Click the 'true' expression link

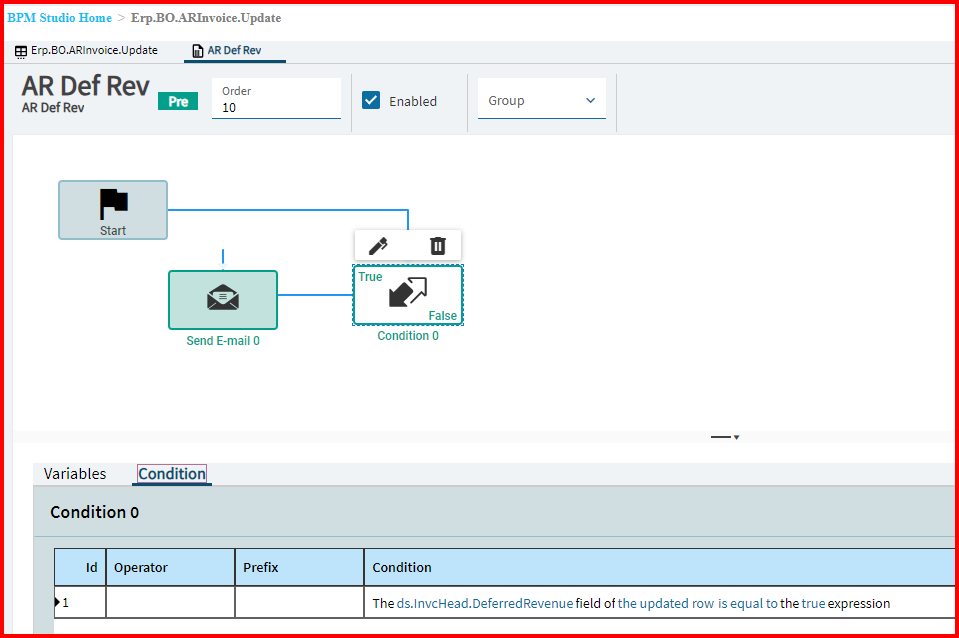click(813, 604)
